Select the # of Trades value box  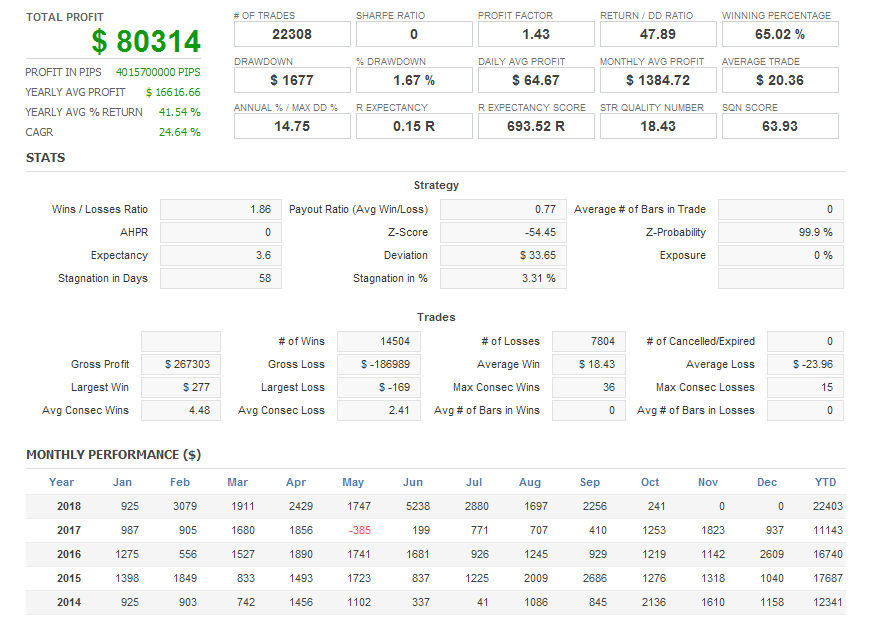tap(292, 34)
